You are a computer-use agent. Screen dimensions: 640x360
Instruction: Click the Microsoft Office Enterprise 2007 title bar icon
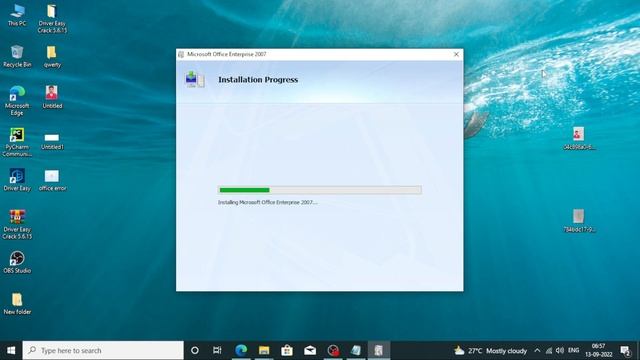pos(181,54)
